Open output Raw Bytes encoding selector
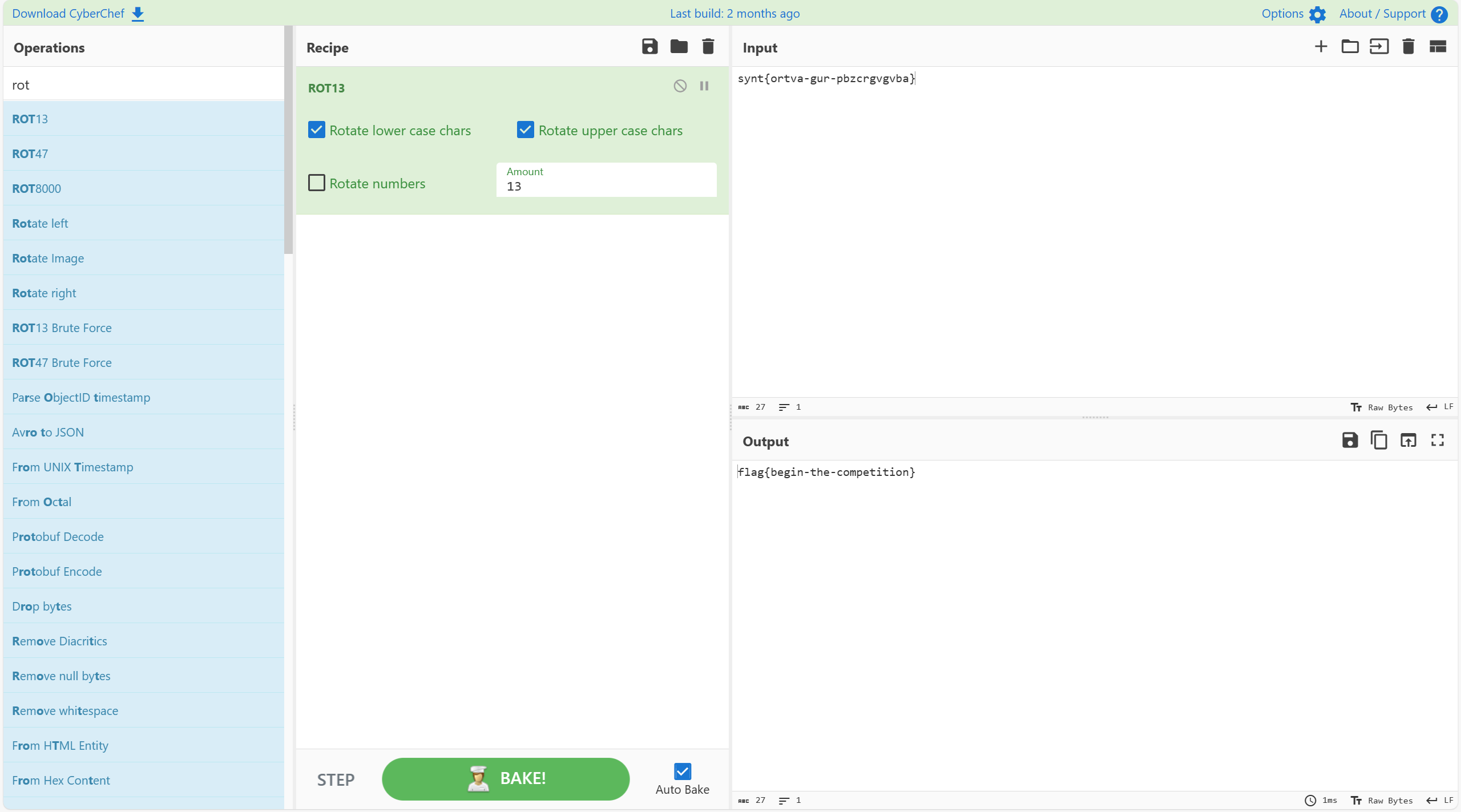Screen dimensions: 1461x812 1382,801
